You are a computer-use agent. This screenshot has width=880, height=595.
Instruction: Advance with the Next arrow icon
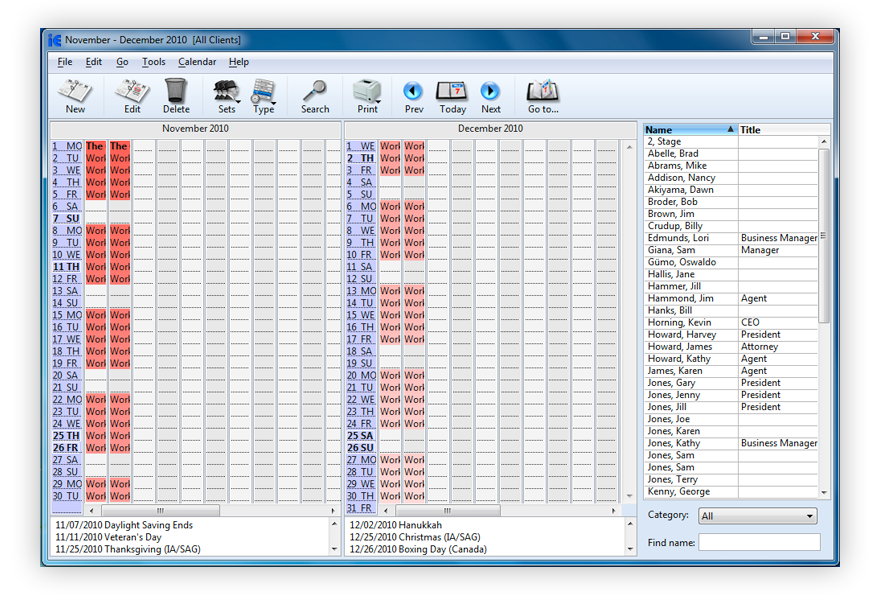pos(490,91)
